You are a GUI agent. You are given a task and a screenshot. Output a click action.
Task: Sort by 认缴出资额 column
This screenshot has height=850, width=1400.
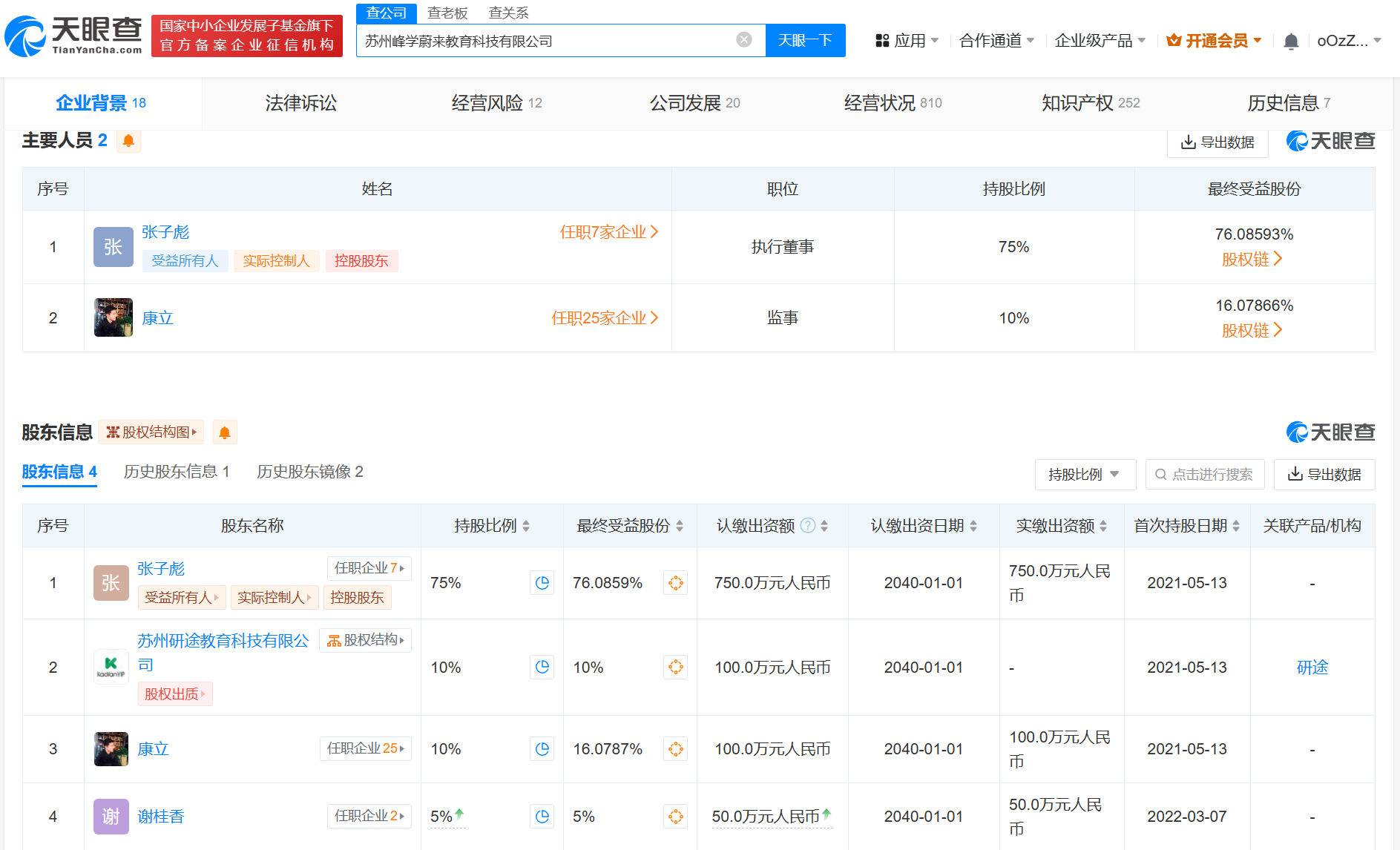(x=824, y=526)
